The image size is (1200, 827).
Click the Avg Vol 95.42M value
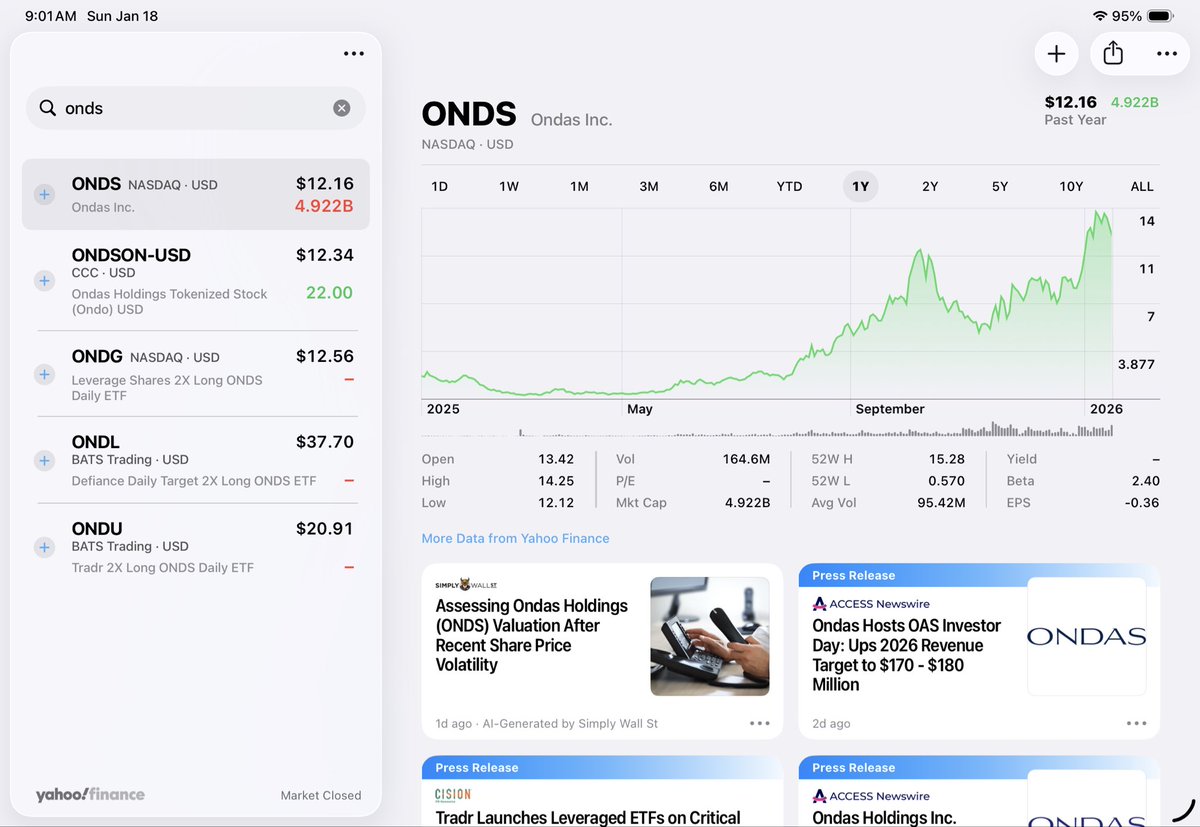(941, 503)
